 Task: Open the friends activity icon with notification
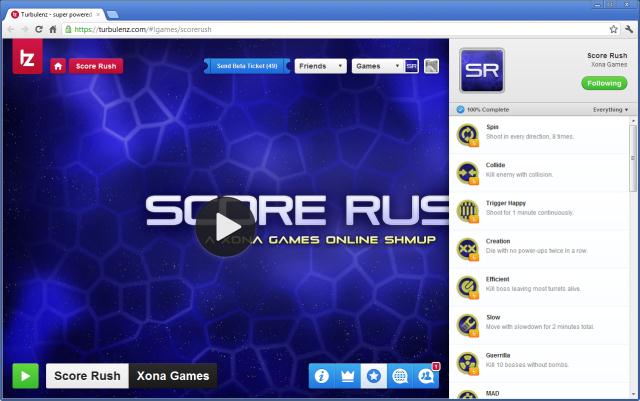[426, 376]
